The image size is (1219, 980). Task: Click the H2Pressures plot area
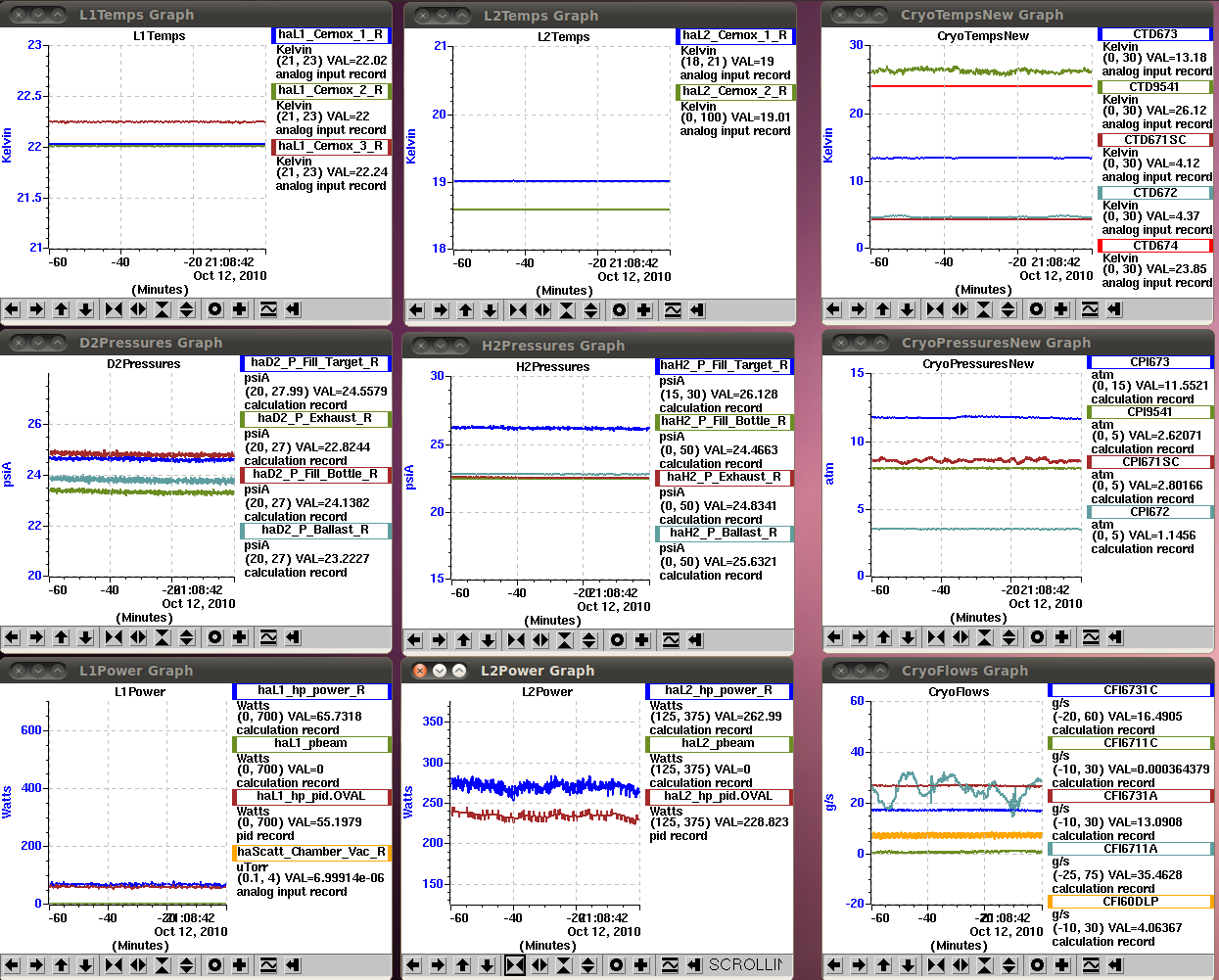(x=551, y=478)
